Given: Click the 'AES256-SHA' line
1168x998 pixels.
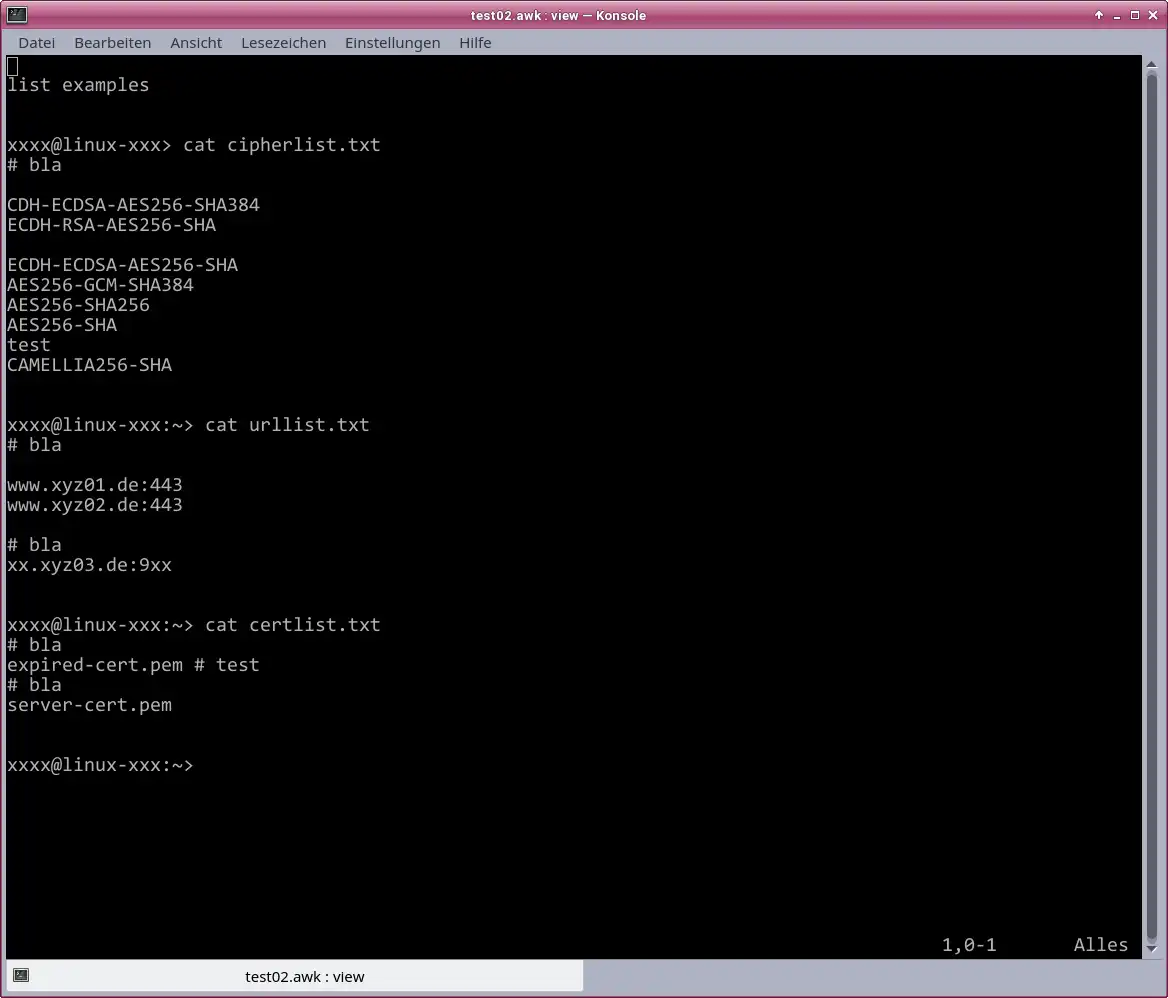Looking at the screenshot, I should point(62,325).
